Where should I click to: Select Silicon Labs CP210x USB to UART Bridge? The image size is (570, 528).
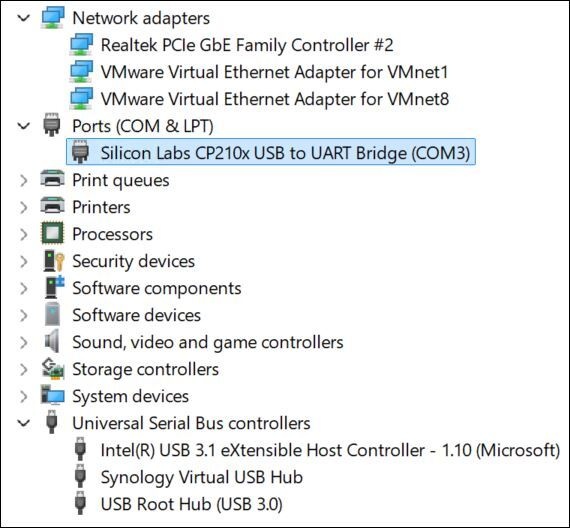[x=271, y=152]
